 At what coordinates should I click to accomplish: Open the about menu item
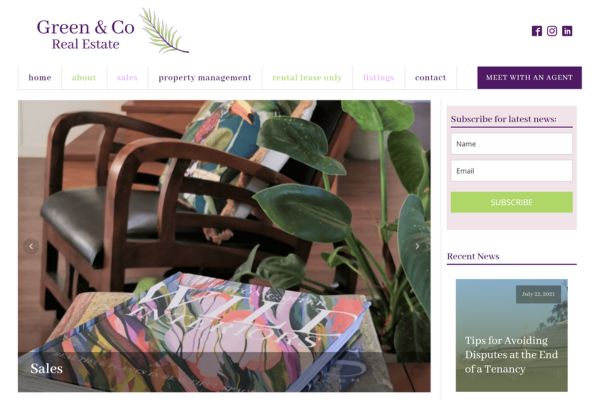pyautogui.click(x=84, y=78)
